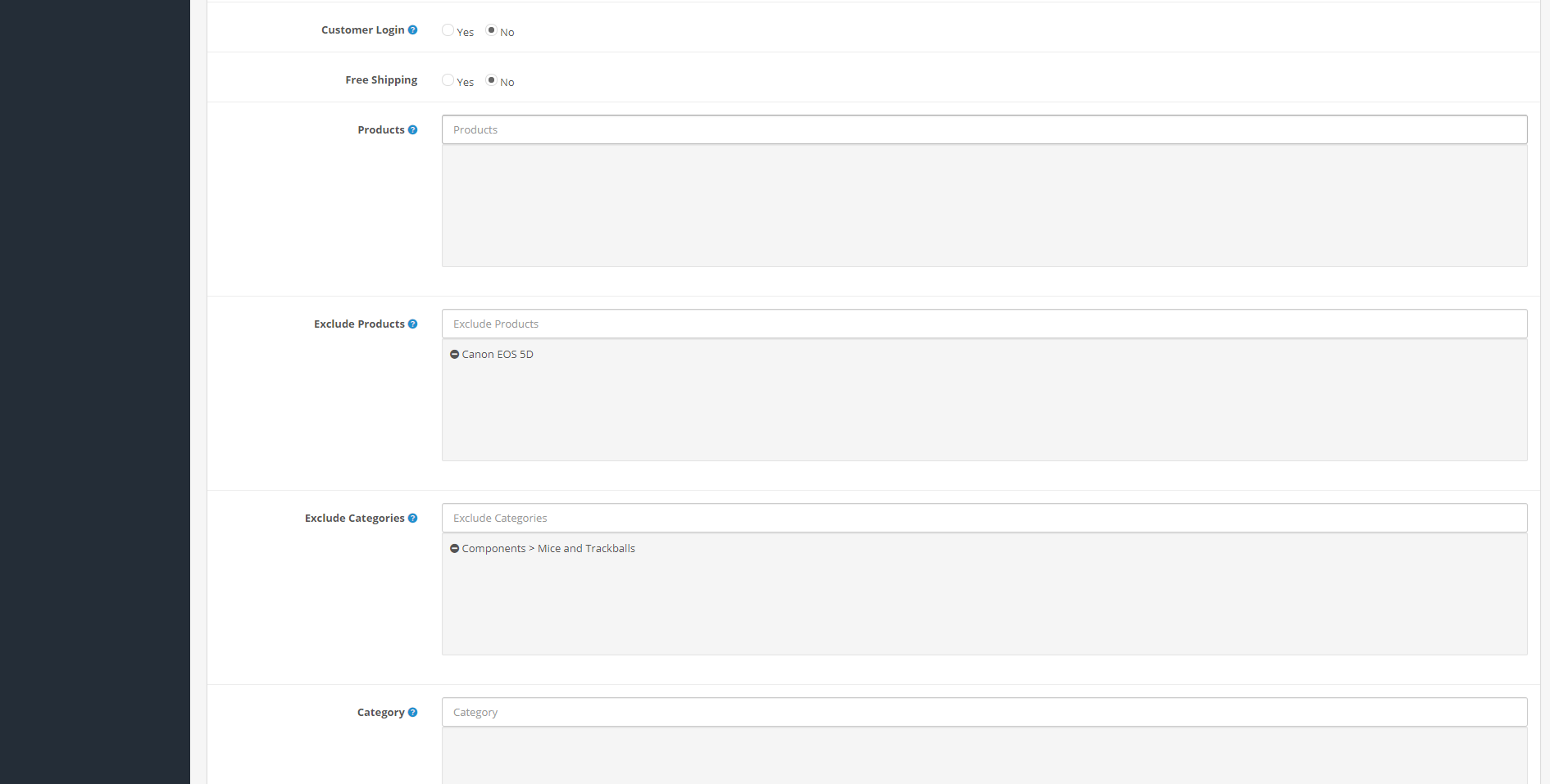The height and width of the screenshot is (784, 1550).
Task: Click the dark left sidebar panel
Action: pos(94,393)
